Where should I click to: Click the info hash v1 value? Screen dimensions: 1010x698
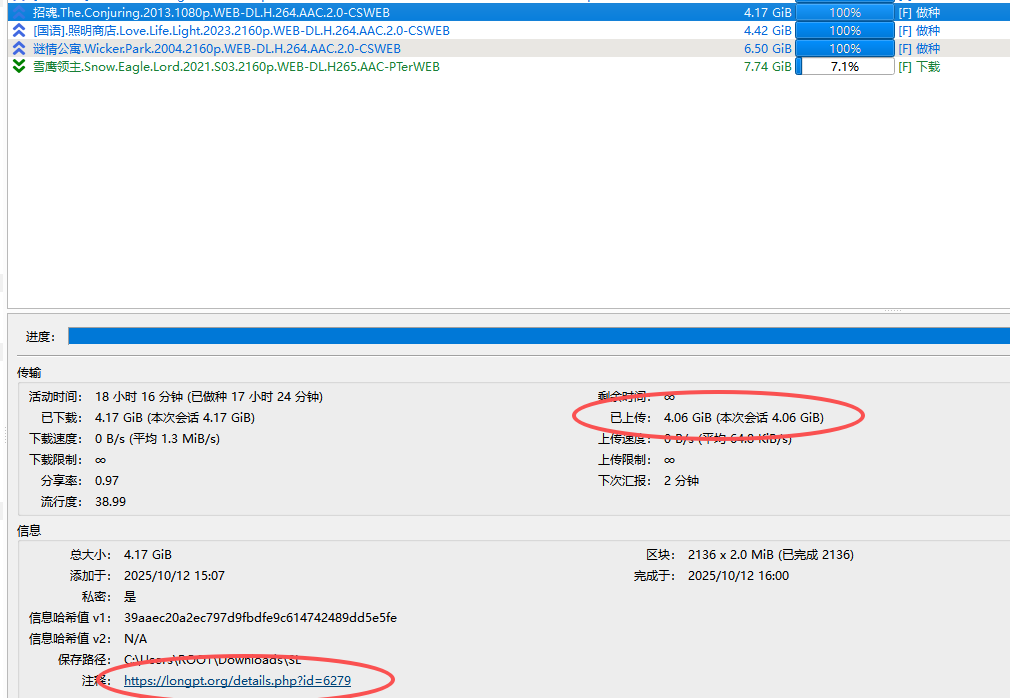click(x=260, y=618)
